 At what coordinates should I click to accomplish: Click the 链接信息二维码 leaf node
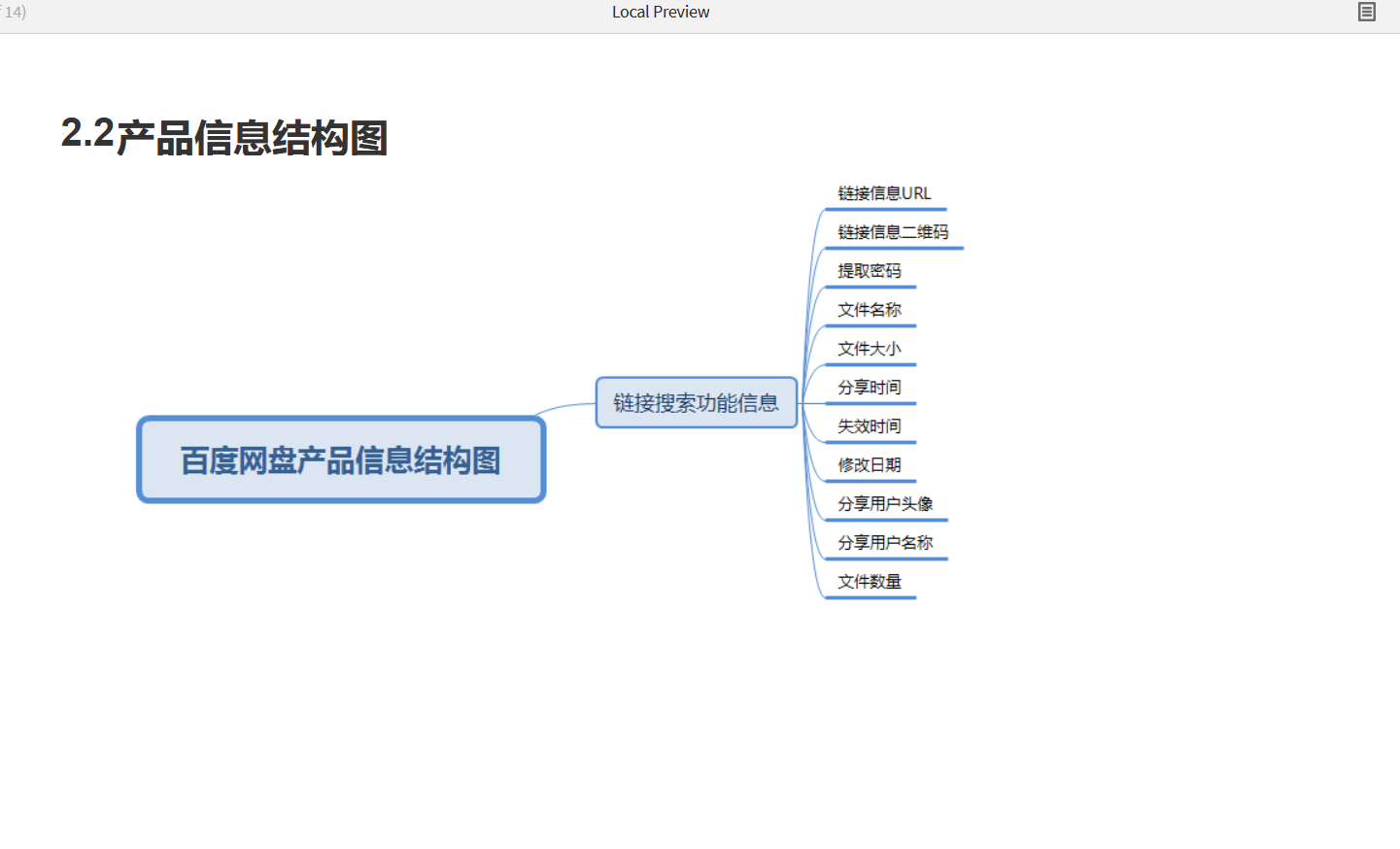coord(893,232)
